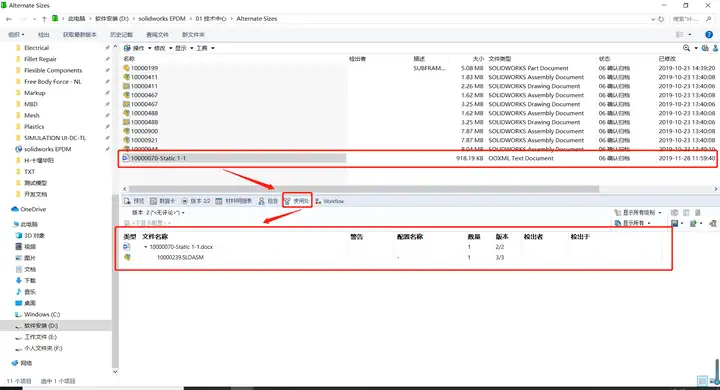Open the view options icon near help
The height and width of the screenshot is (390, 720).
681,34
